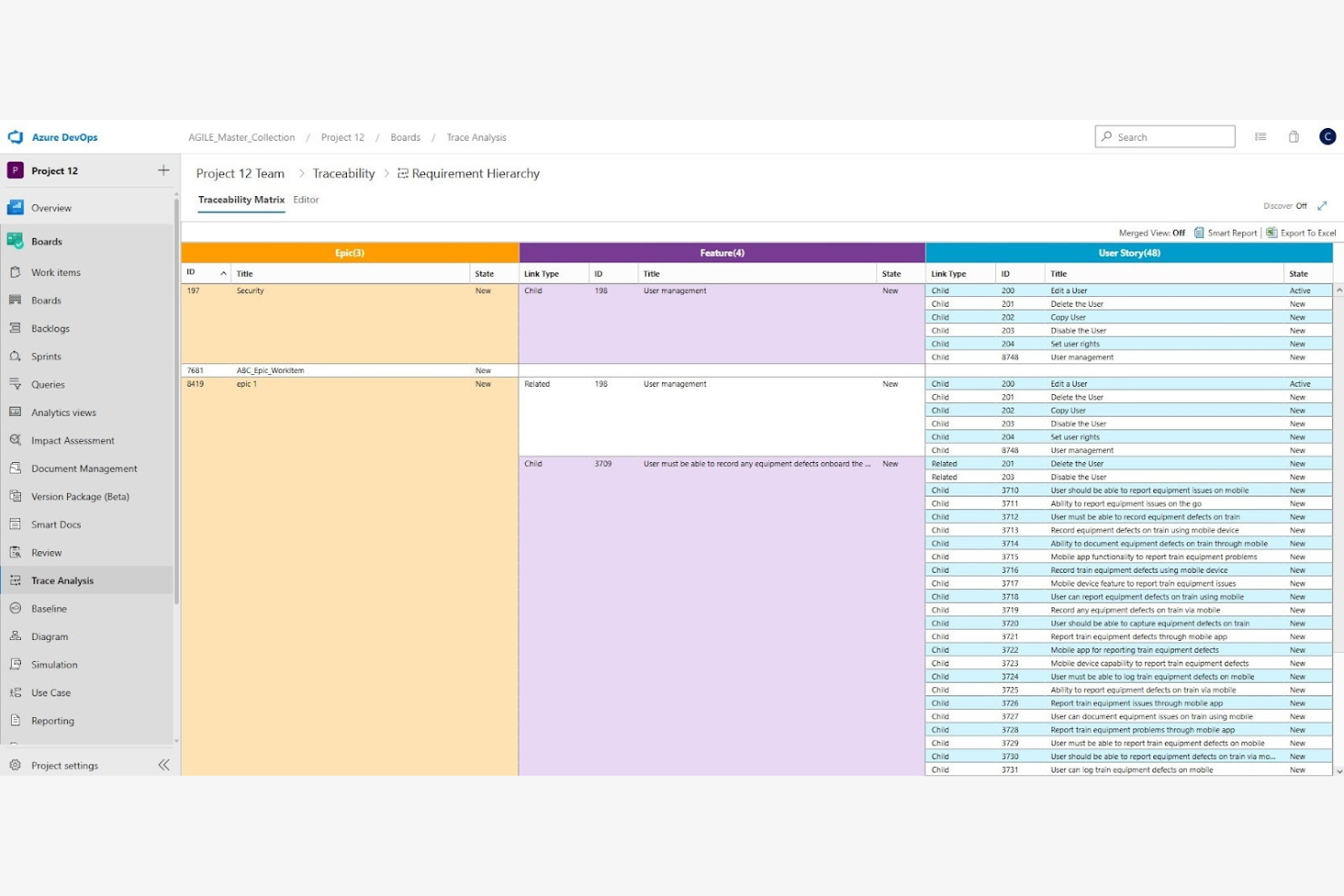
Task: Click the Azure DevOps logo
Action: [x=15, y=136]
